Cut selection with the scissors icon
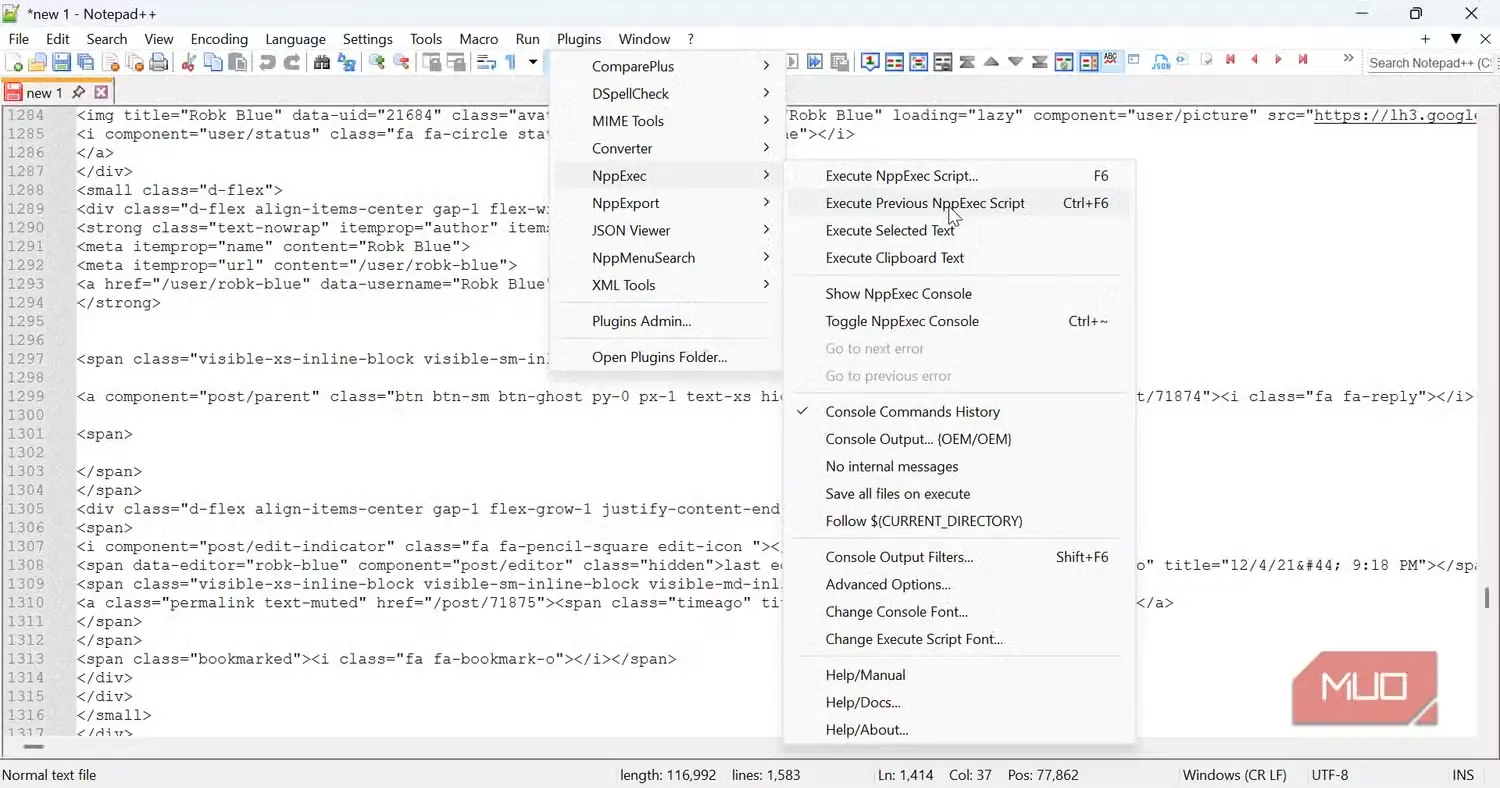Image resolution: width=1500 pixels, height=788 pixels. click(x=188, y=62)
